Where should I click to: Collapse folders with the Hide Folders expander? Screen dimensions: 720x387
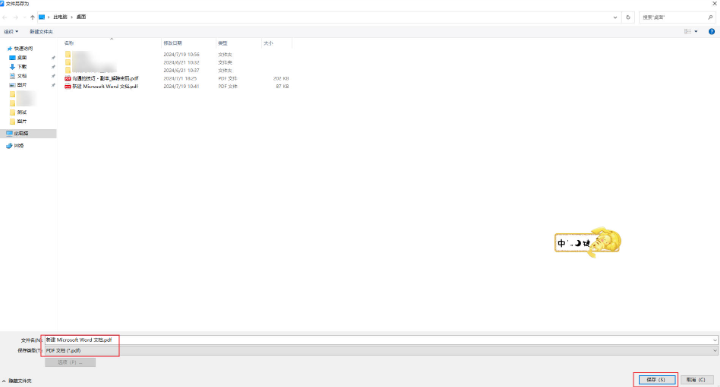tap(17, 381)
